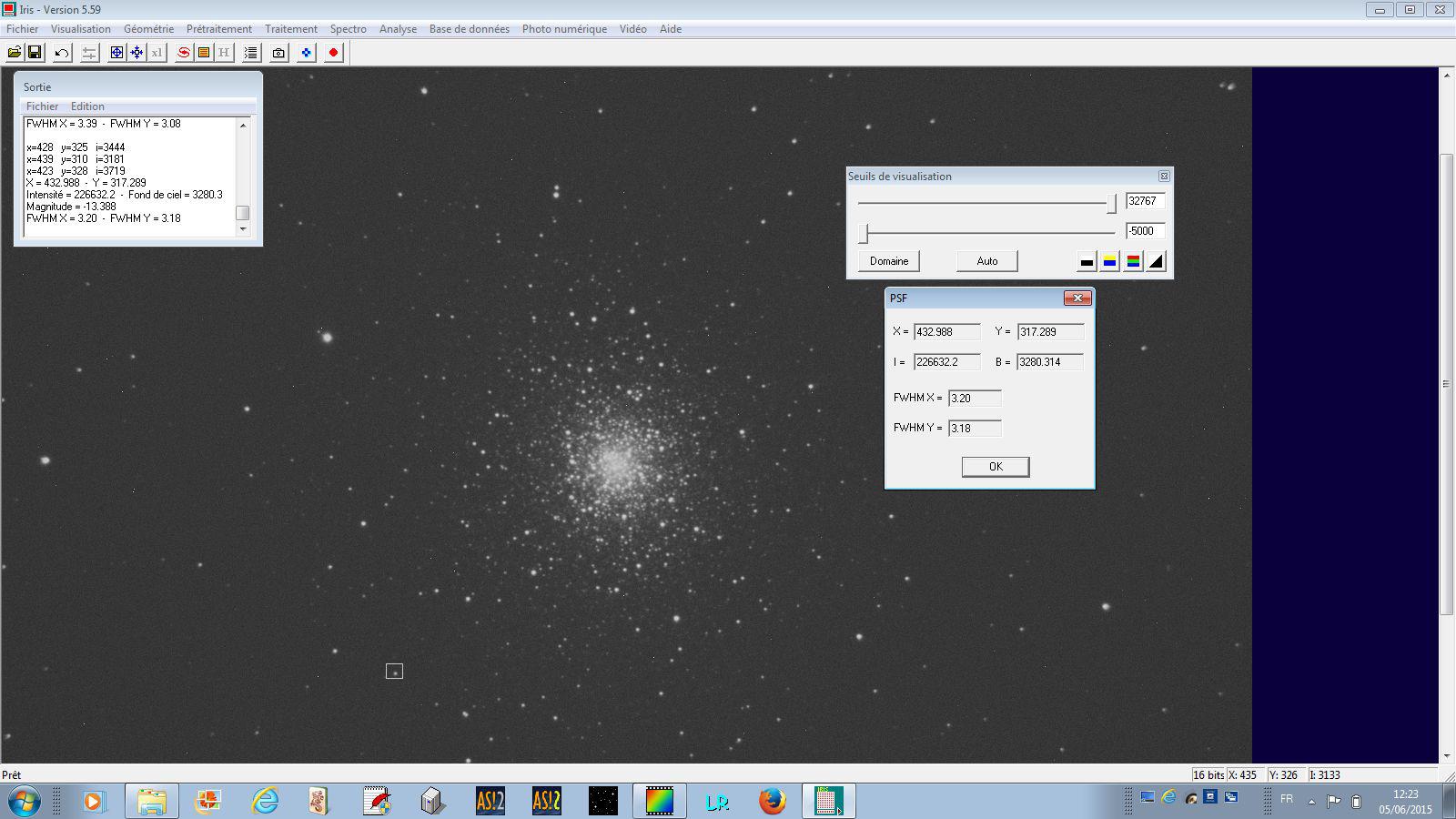The width and height of the screenshot is (1456, 819).
Task: Apply blue-yellow palette in Seuils dialog
Action: click(x=1109, y=262)
